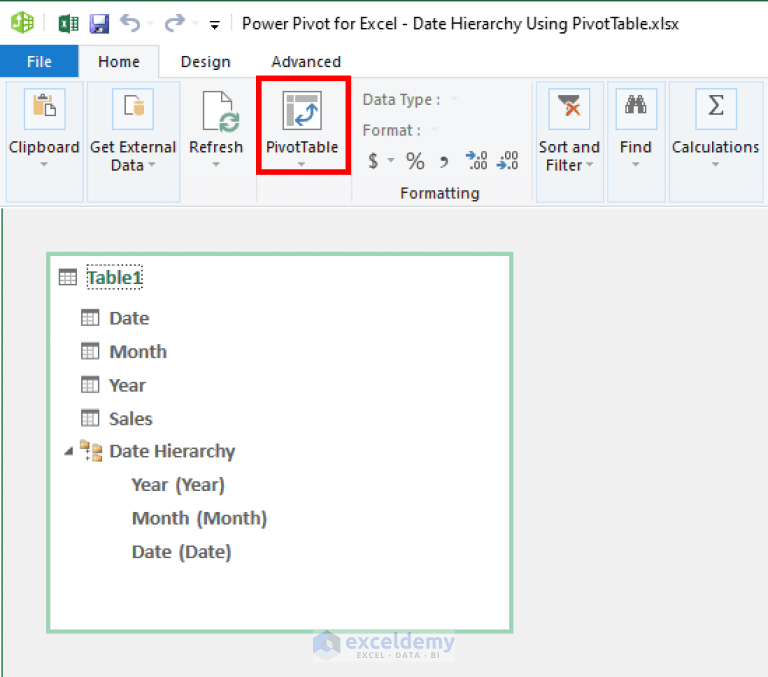
Task: Select the Date Hierarchy item
Action: [x=172, y=451]
